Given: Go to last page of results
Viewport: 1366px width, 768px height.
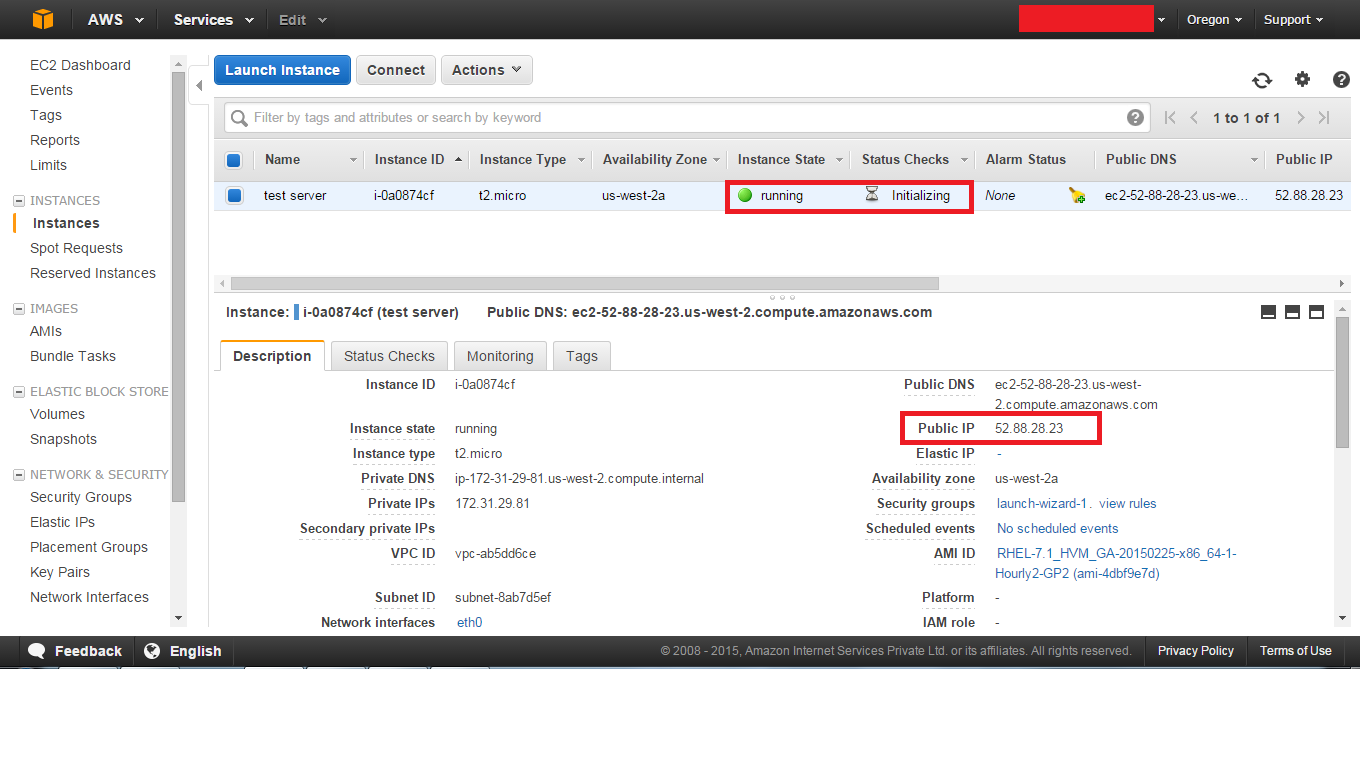Looking at the screenshot, I should pyautogui.click(x=1324, y=118).
